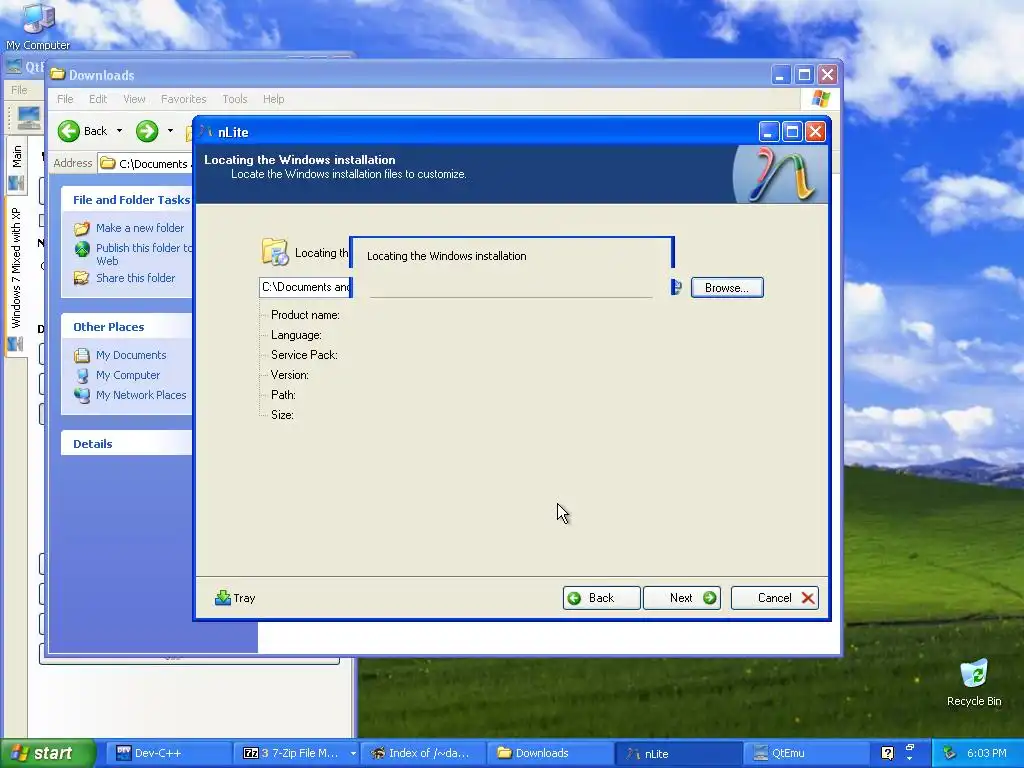Click the nLite path input field
This screenshot has height=768, width=1024.
click(x=305, y=287)
